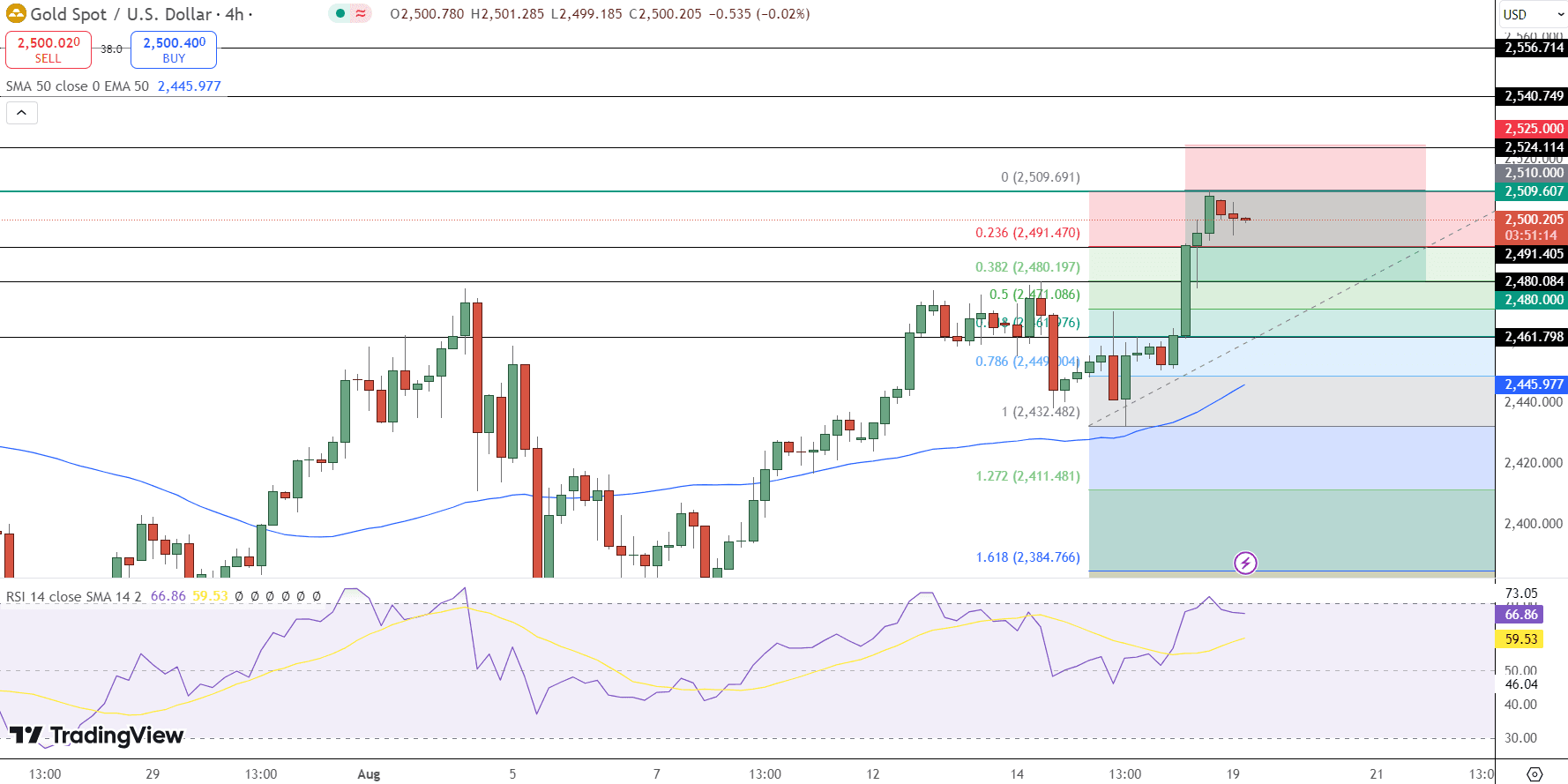
Task: Click the 29 date on time axis
Action: 153,774
